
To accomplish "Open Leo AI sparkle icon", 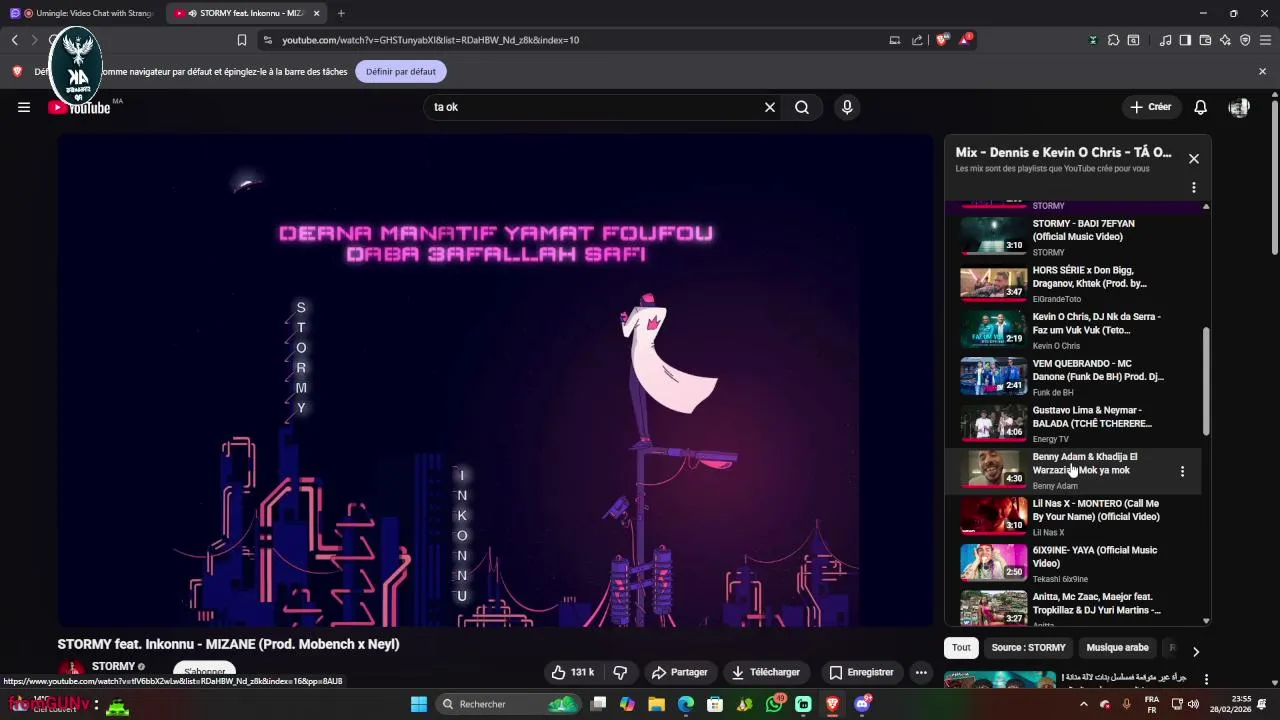I will pos(1225,40).
